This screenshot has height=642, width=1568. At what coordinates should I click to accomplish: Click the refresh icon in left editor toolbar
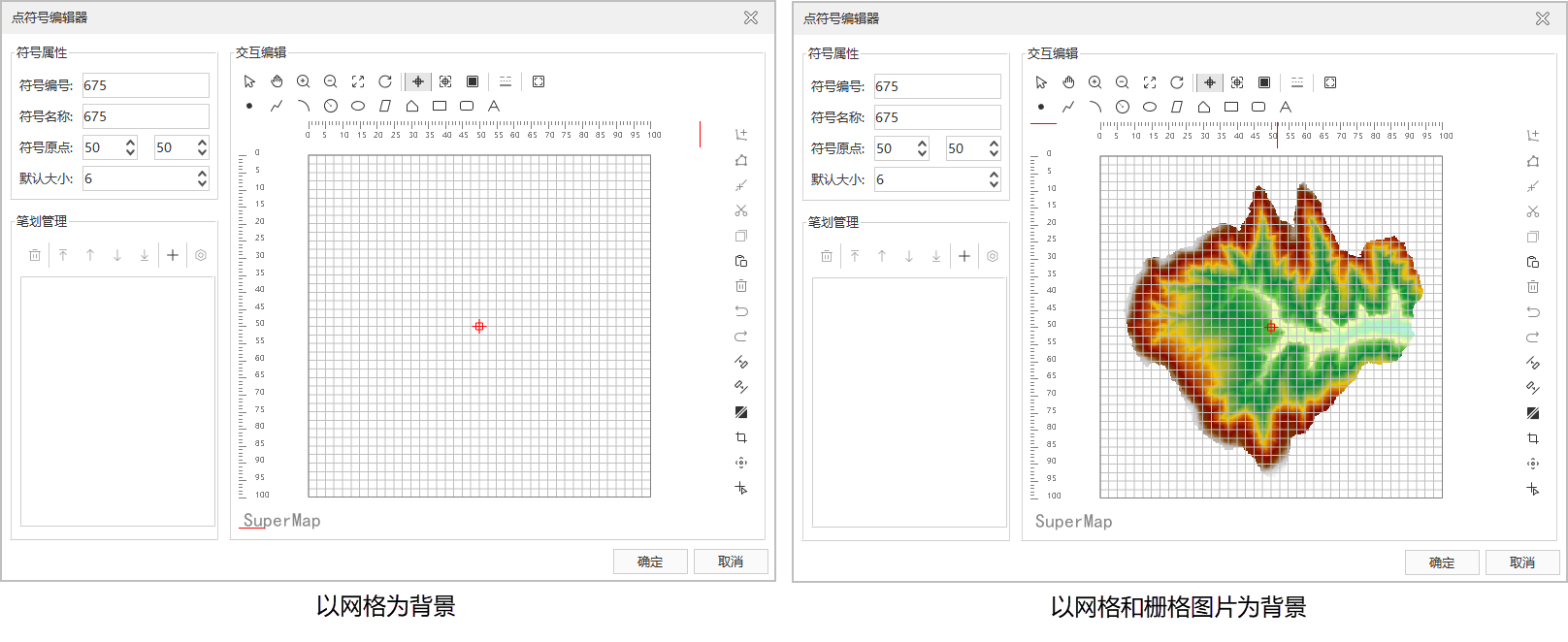(385, 81)
